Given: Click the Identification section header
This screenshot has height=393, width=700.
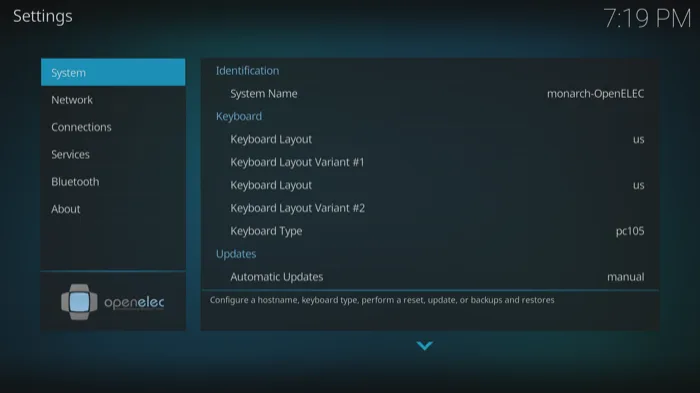Looking at the screenshot, I should 247,71.
